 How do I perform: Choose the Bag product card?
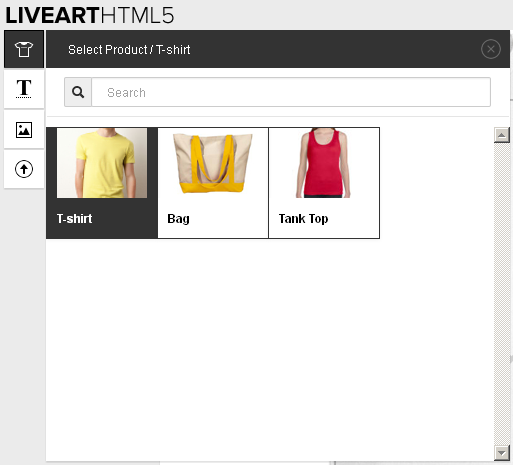pyautogui.click(x=213, y=183)
